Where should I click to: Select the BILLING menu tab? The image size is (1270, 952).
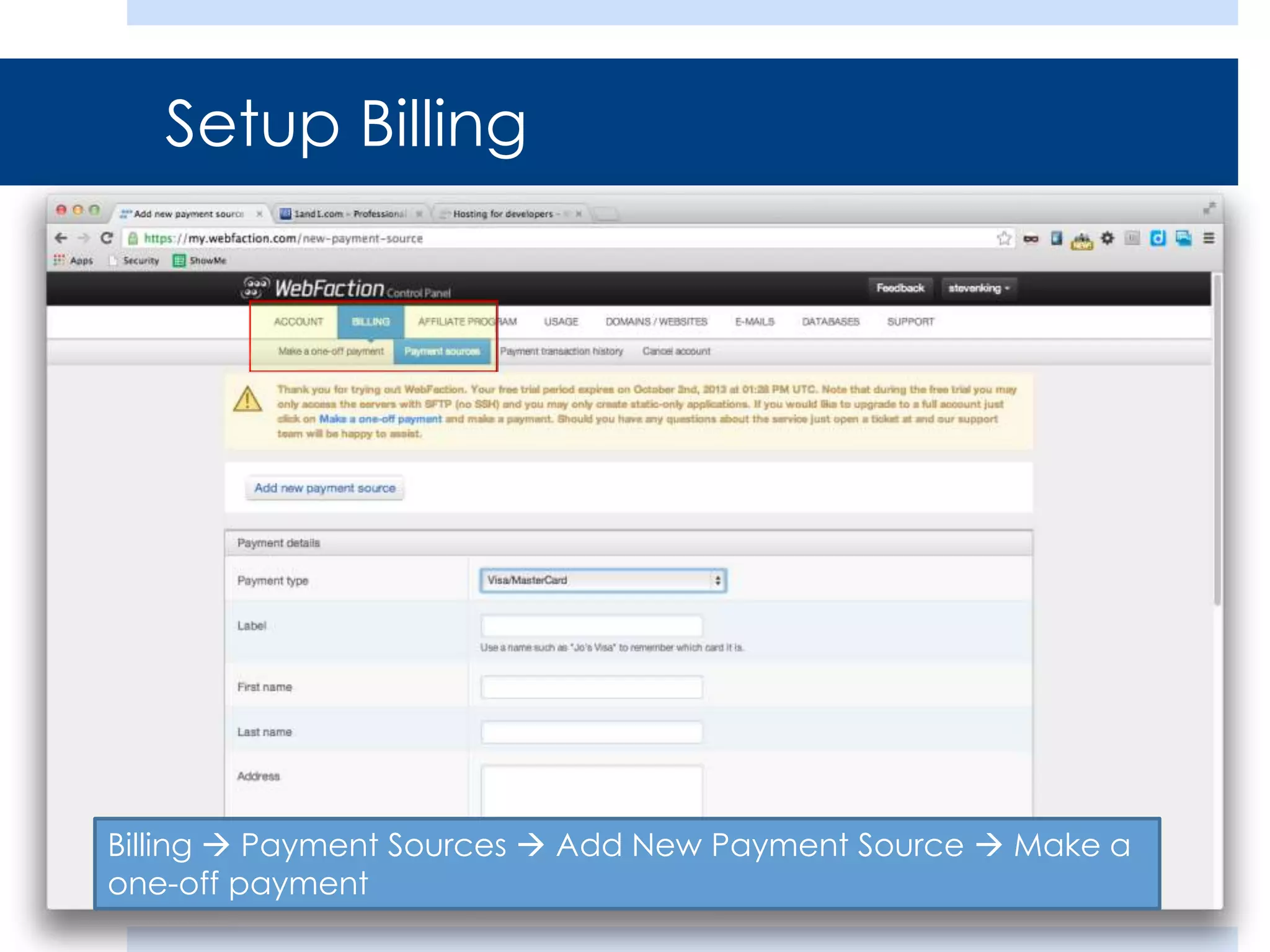pyautogui.click(x=371, y=322)
